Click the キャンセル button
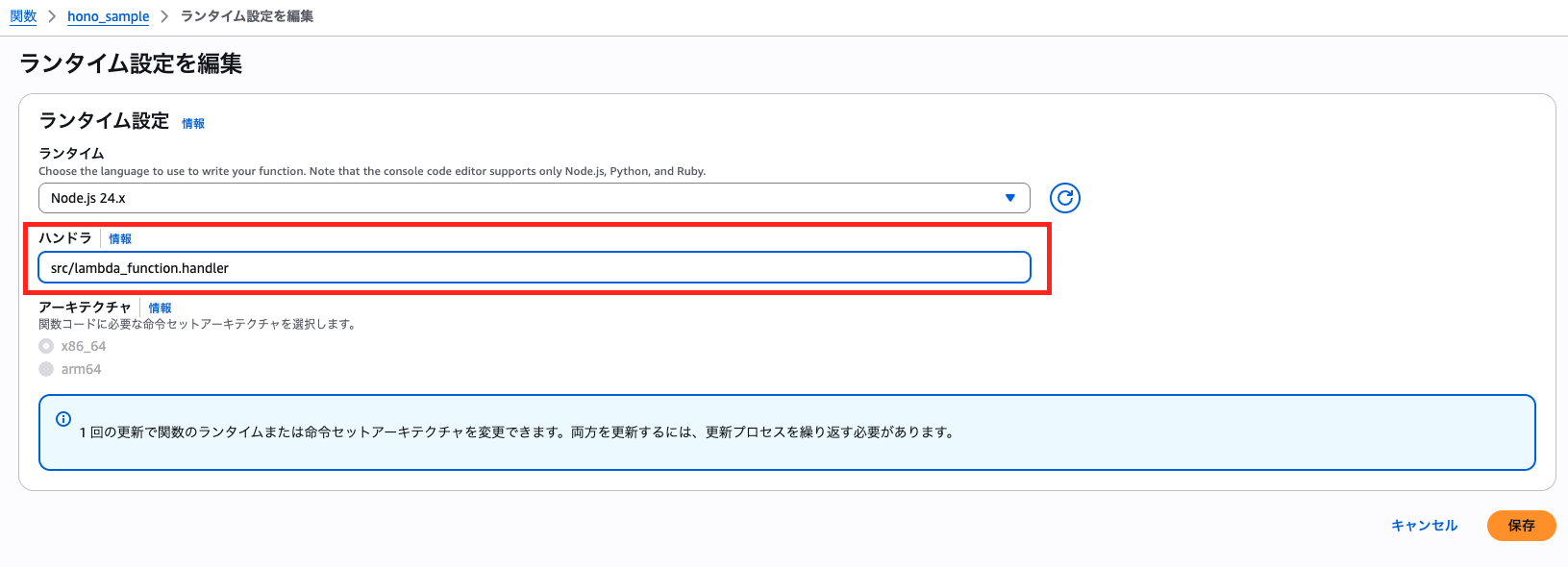The height and width of the screenshot is (567, 1568). 1424,526
